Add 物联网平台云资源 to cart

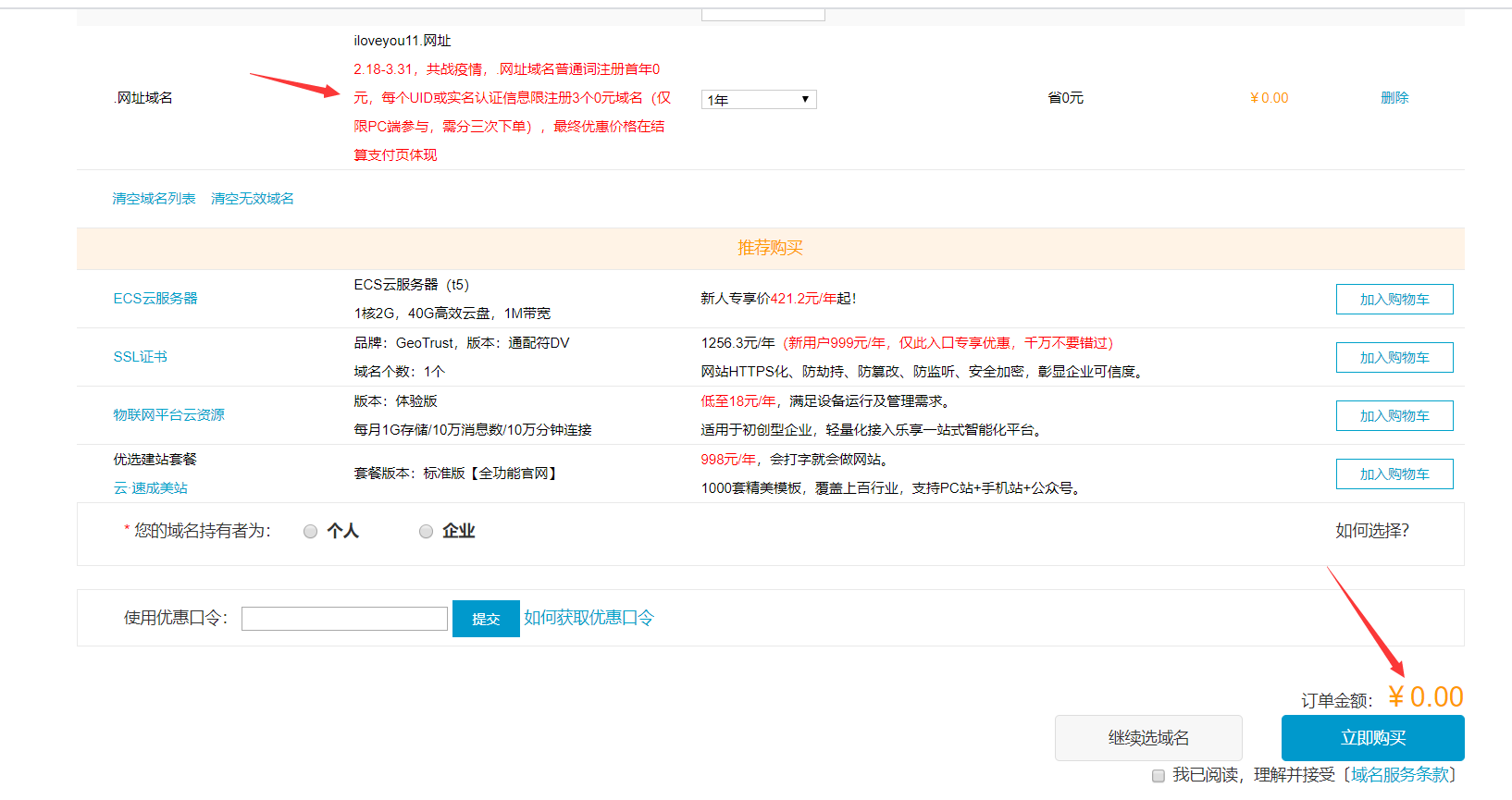1394,416
